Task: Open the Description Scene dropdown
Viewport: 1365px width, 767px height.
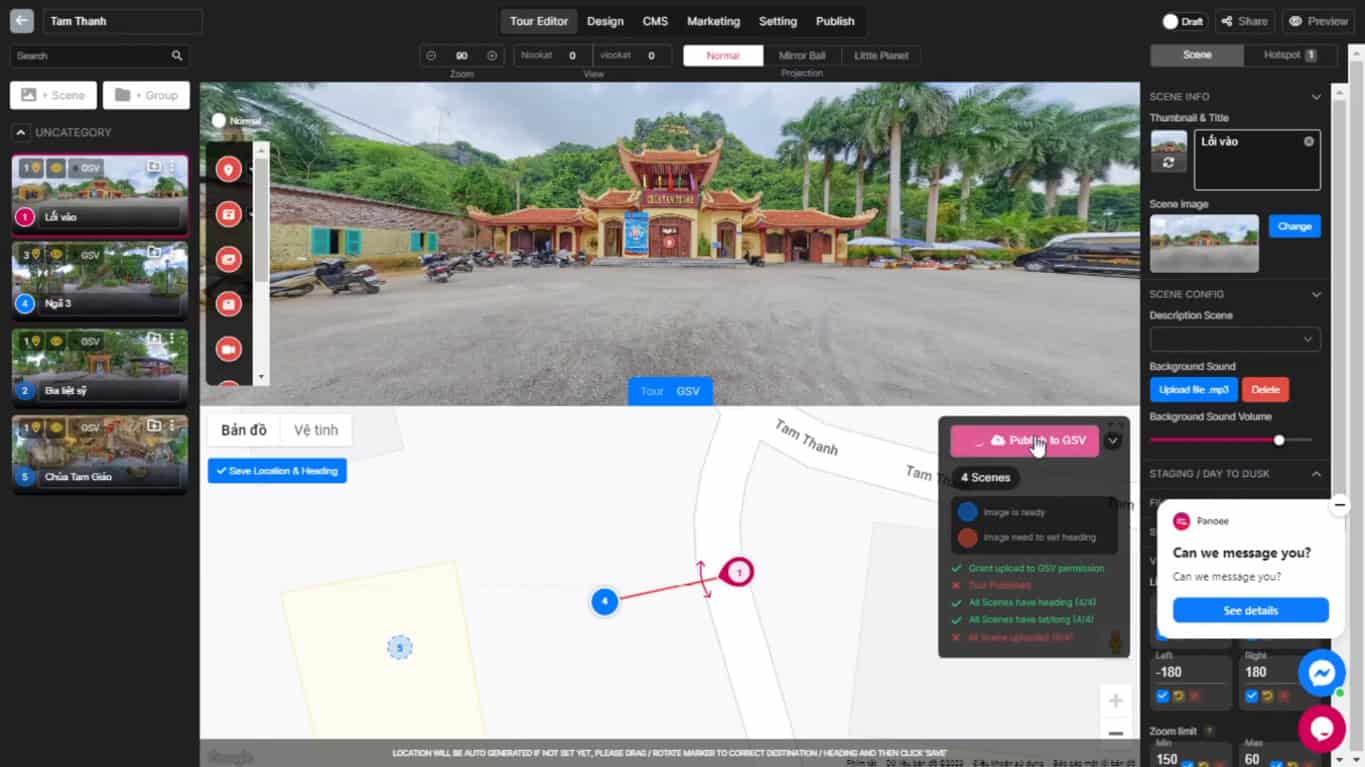Action: coord(1235,340)
